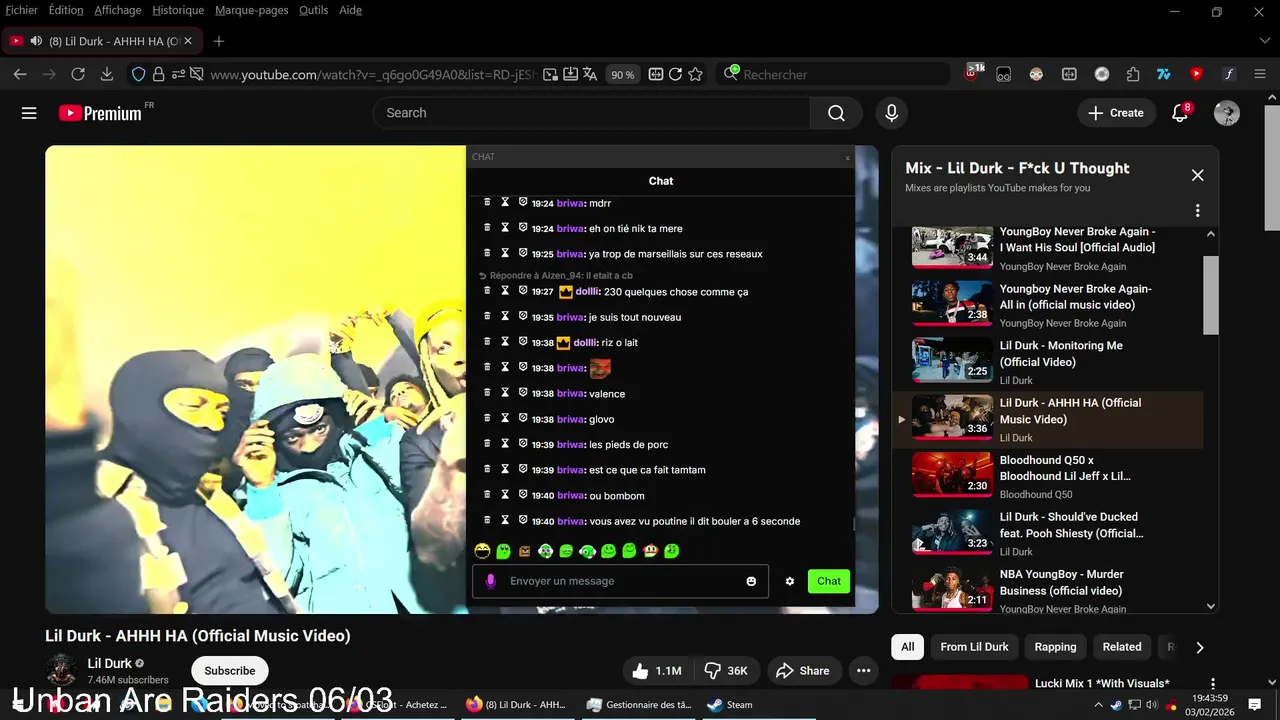Dislike the video with 36K thumbs down
The width and height of the screenshot is (1280, 720).
pos(726,671)
